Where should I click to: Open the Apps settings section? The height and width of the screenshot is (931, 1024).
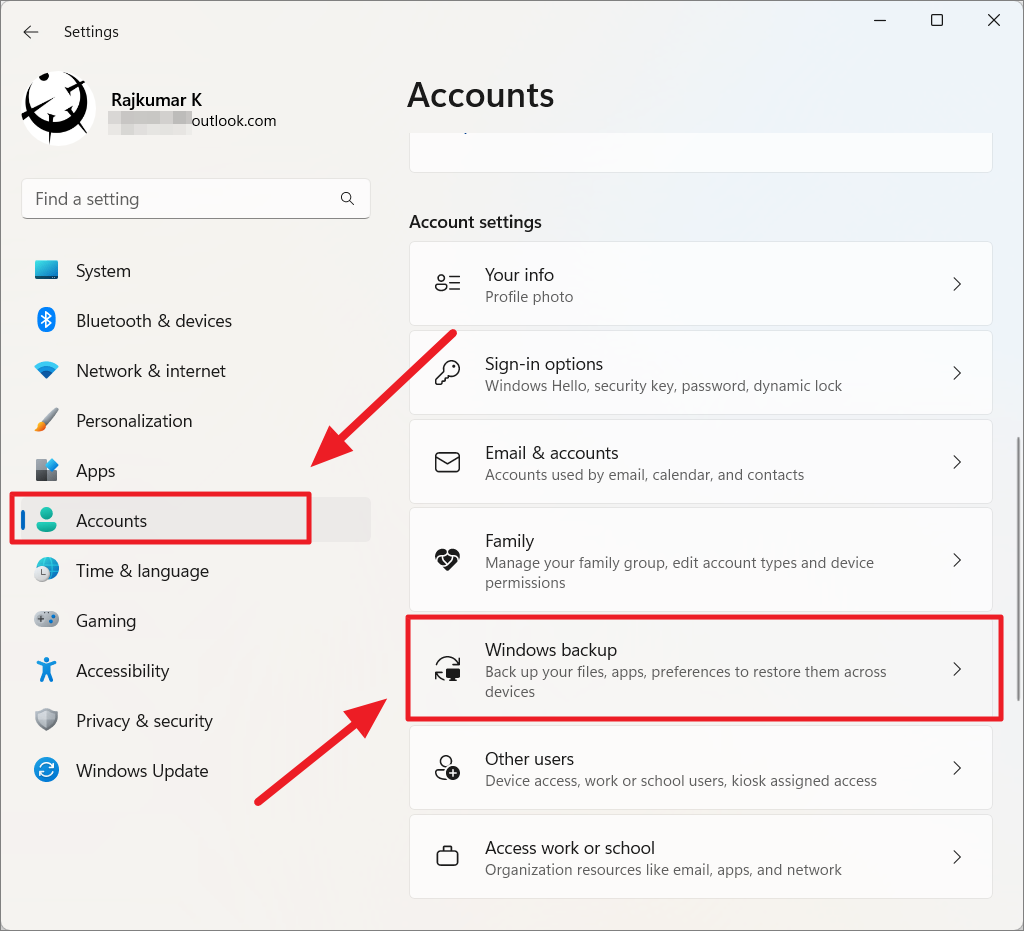[96, 470]
